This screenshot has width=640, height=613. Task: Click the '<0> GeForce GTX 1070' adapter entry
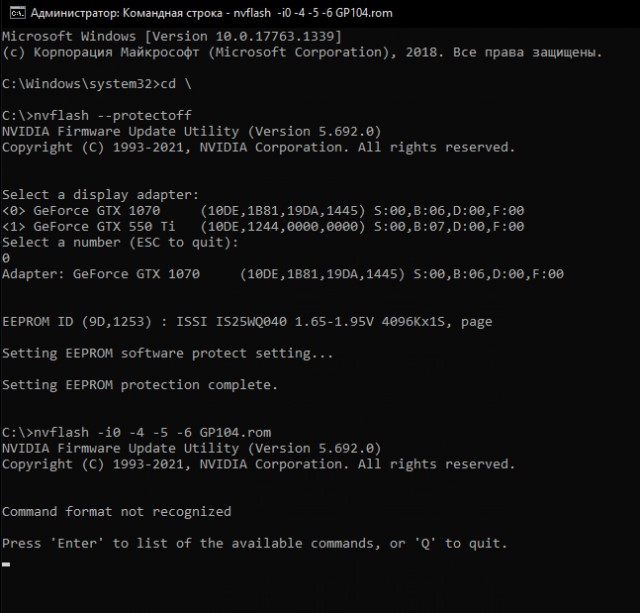[x=263, y=211]
